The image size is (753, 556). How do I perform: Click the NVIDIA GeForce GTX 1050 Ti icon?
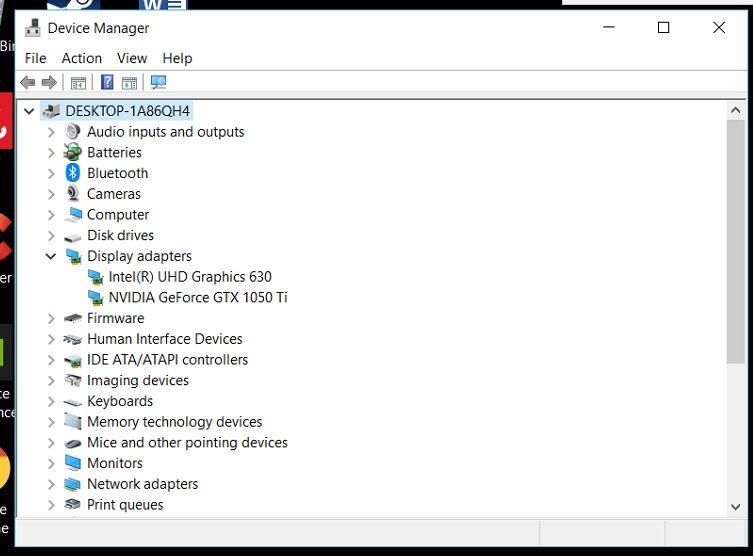[x=96, y=298]
